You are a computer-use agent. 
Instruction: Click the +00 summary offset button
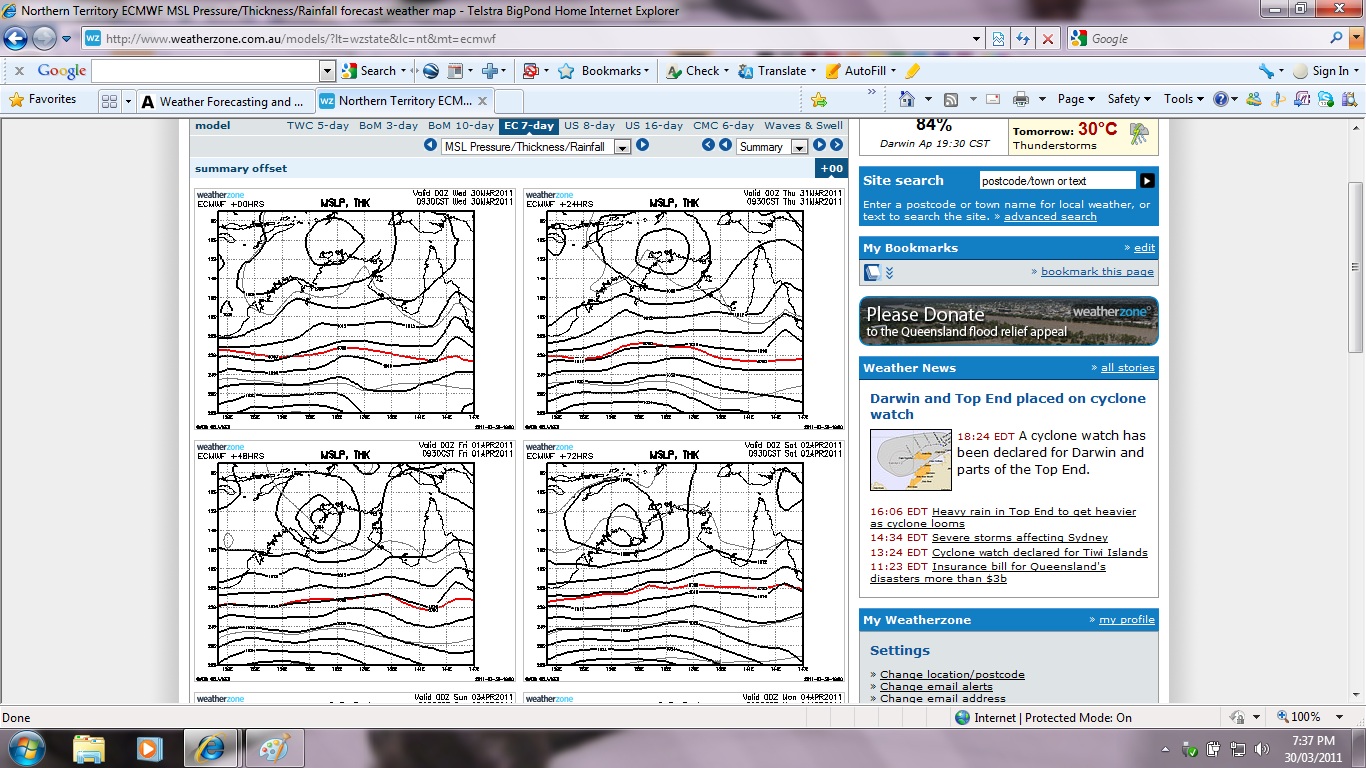click(x=831, y=169)
